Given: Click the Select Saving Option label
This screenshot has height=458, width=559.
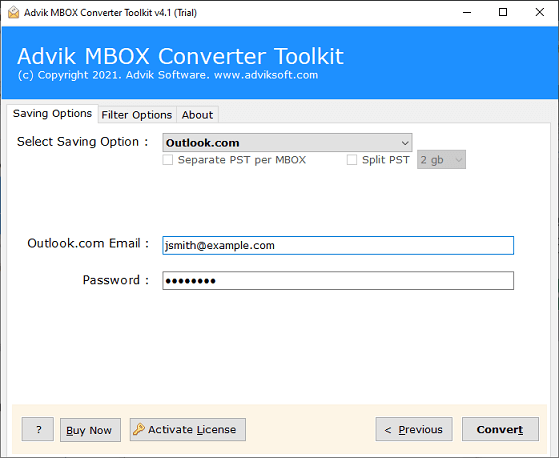Looking at the screenshot, I should click(82, 142).
